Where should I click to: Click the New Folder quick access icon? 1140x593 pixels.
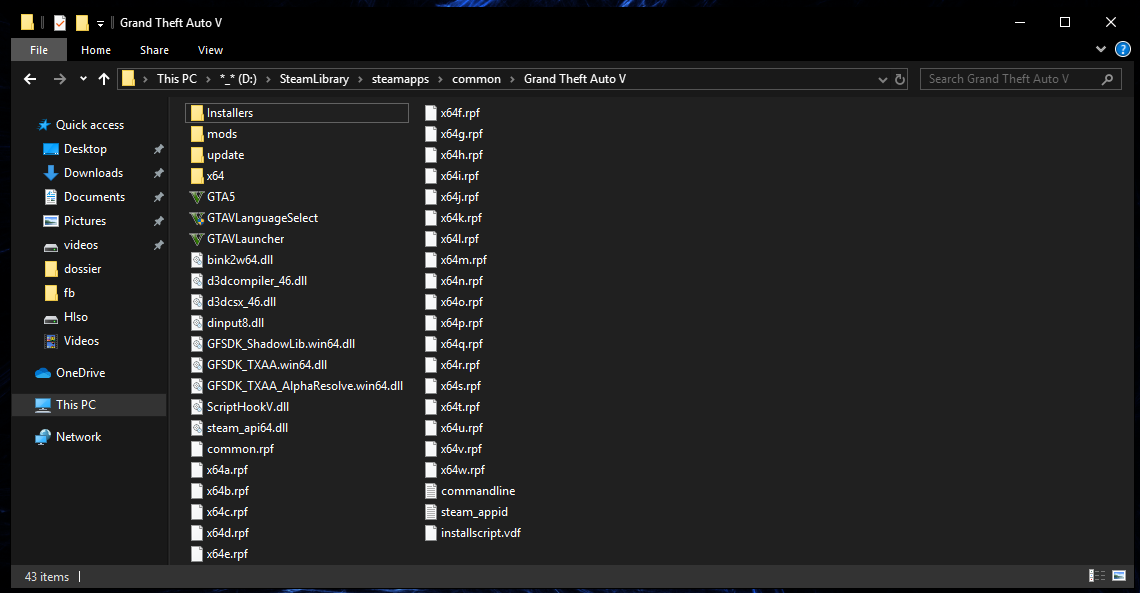82,23
